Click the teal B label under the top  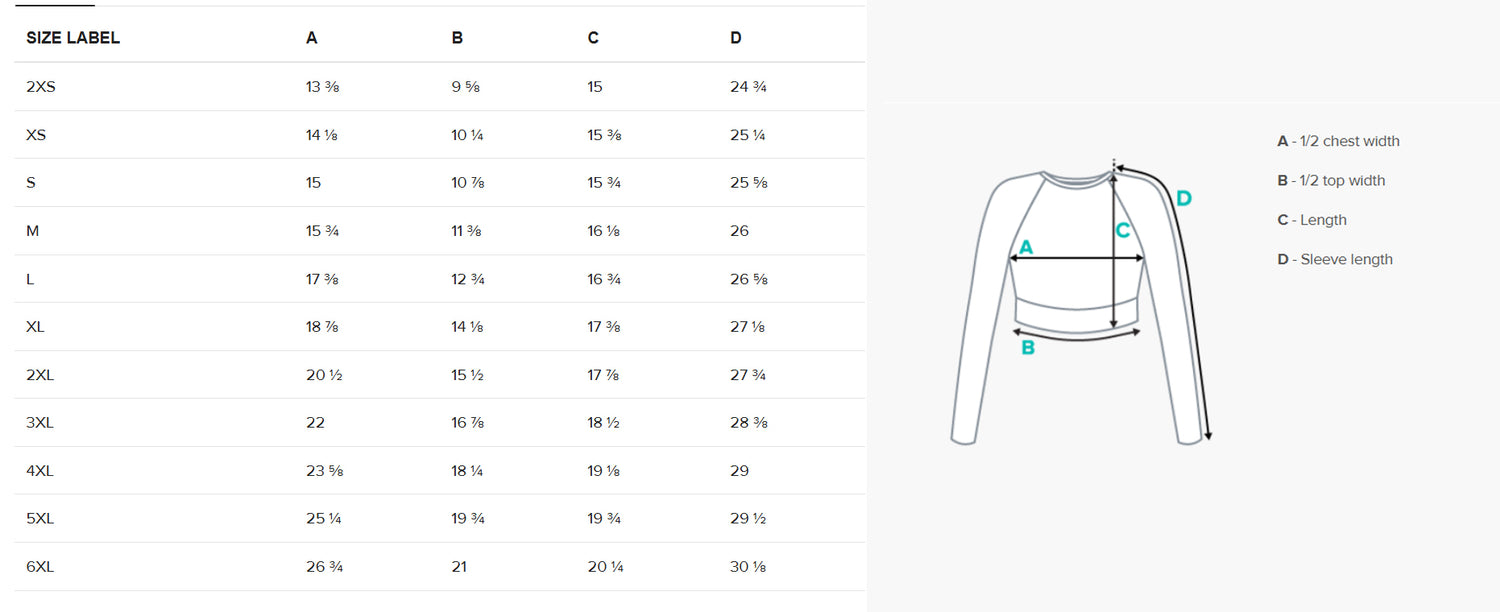pos(1027,348)
